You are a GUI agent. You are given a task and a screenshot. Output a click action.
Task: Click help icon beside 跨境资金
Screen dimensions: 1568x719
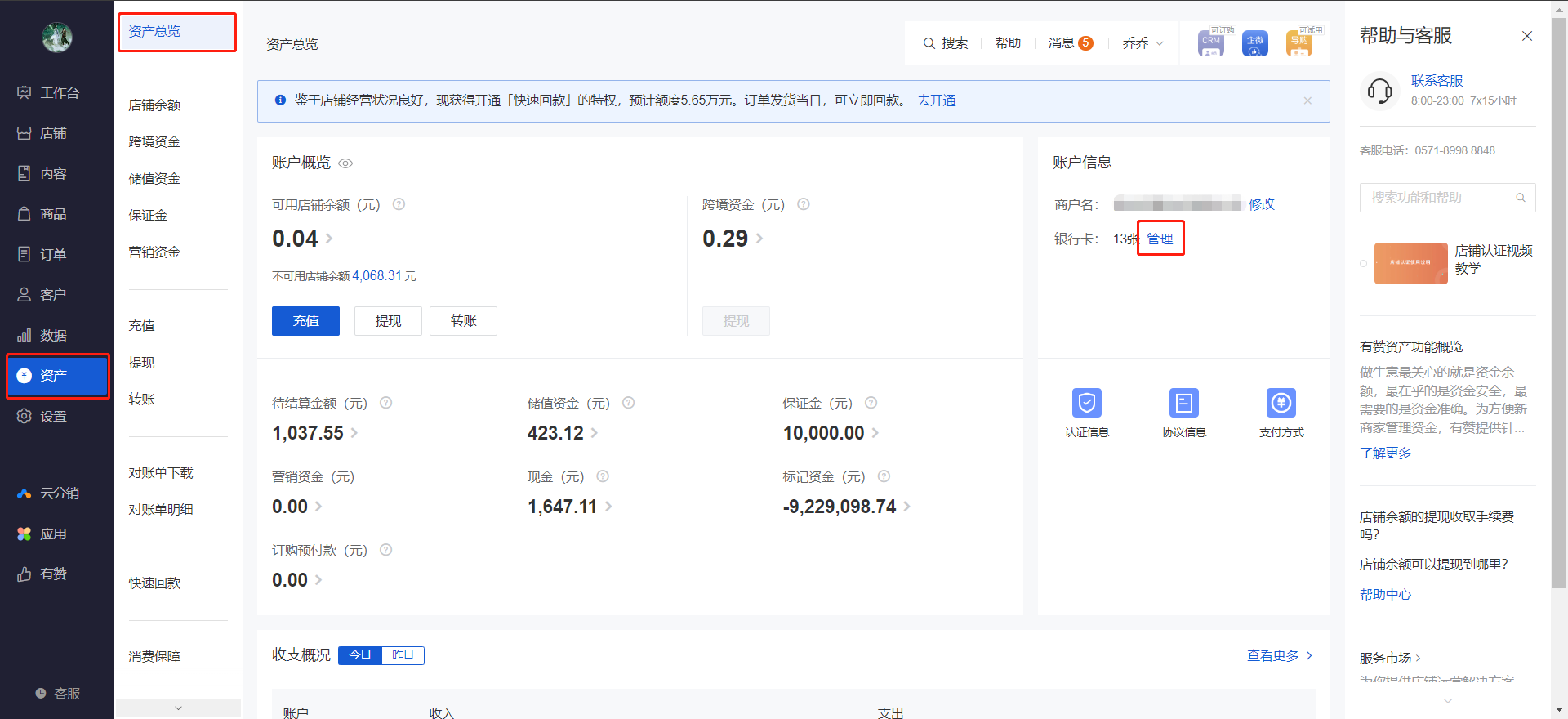tap(804, 204)
